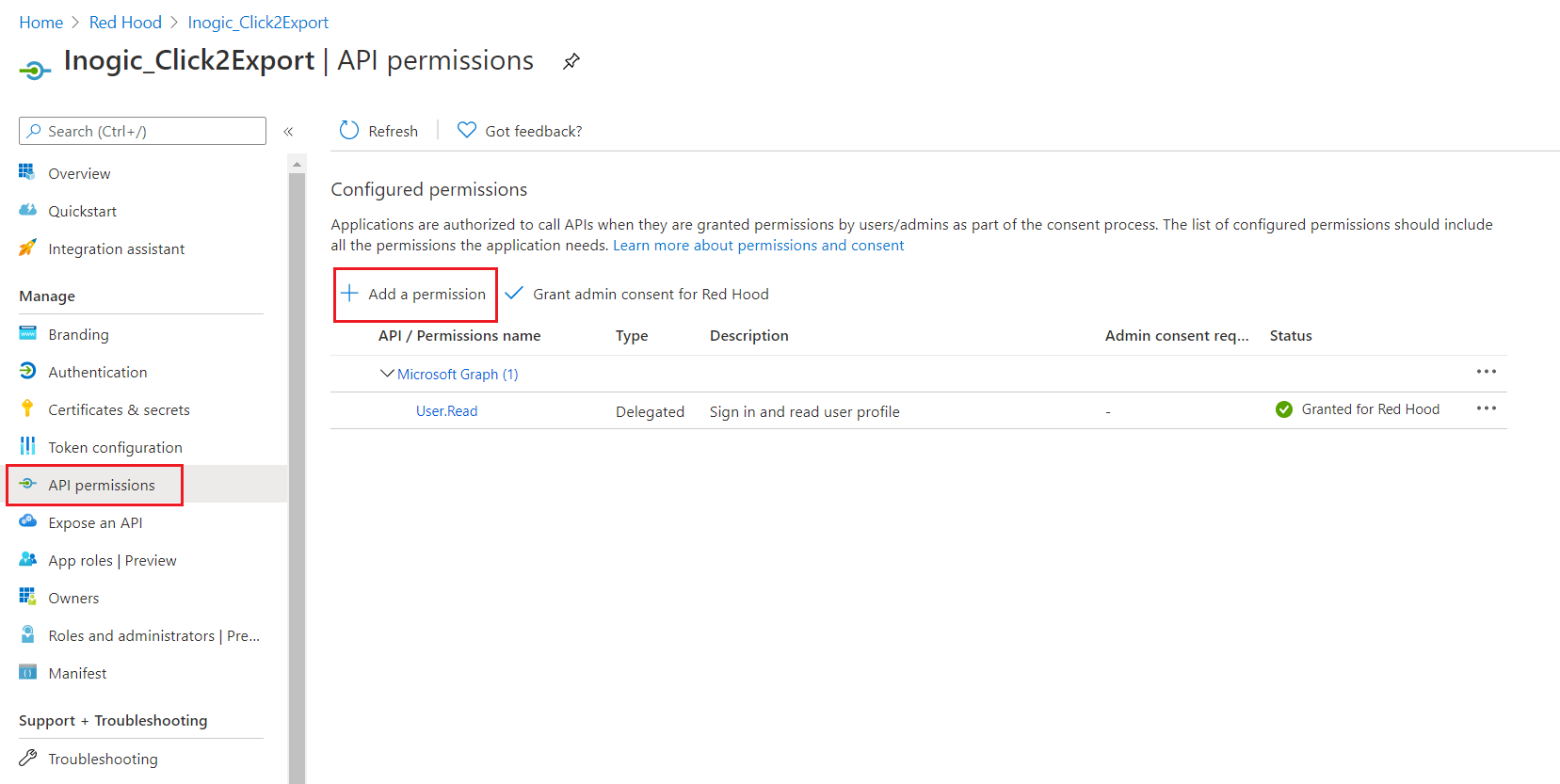
Task: Click the Expose an API cloud icon
Action: pyautogui.click(x=27, y=521)
